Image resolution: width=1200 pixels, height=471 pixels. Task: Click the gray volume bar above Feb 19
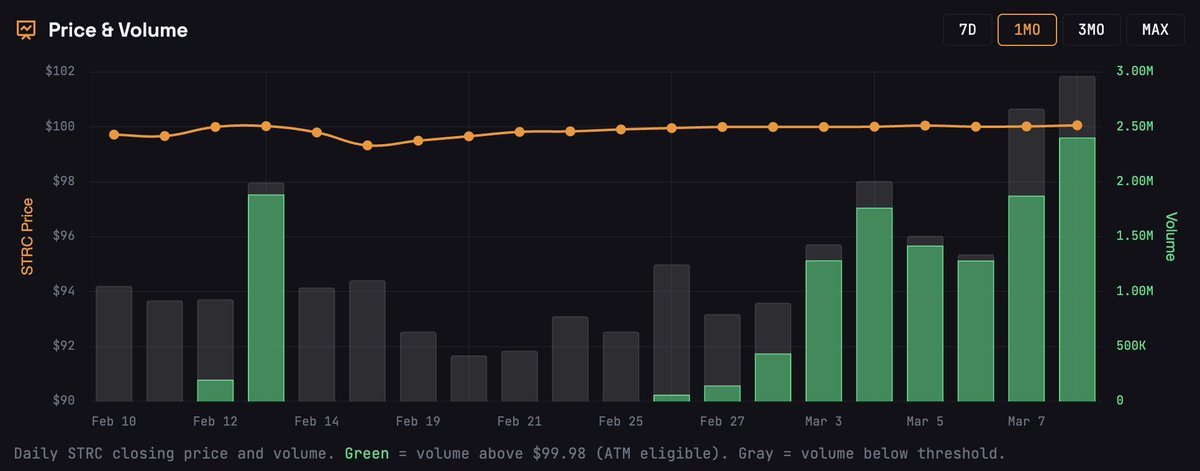[x=418, y=366]
